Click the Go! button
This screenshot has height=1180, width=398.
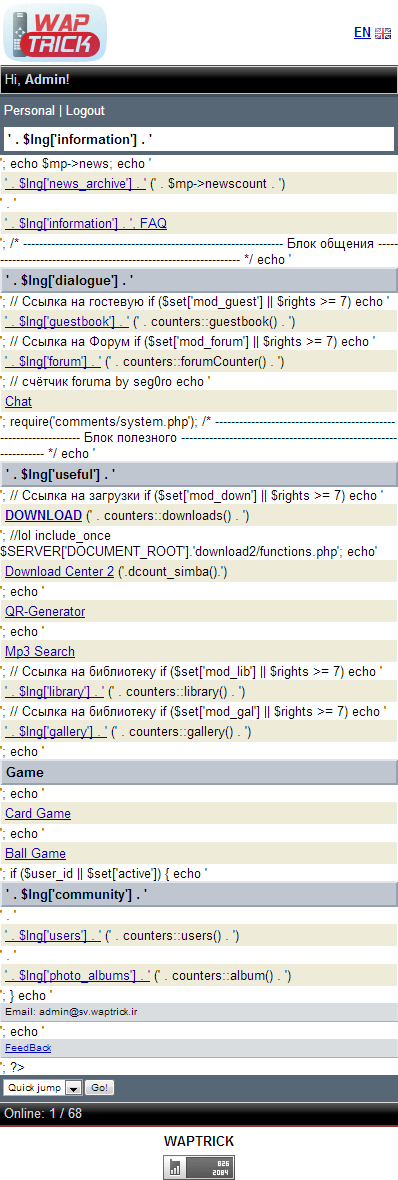[x=99, y=1087]
